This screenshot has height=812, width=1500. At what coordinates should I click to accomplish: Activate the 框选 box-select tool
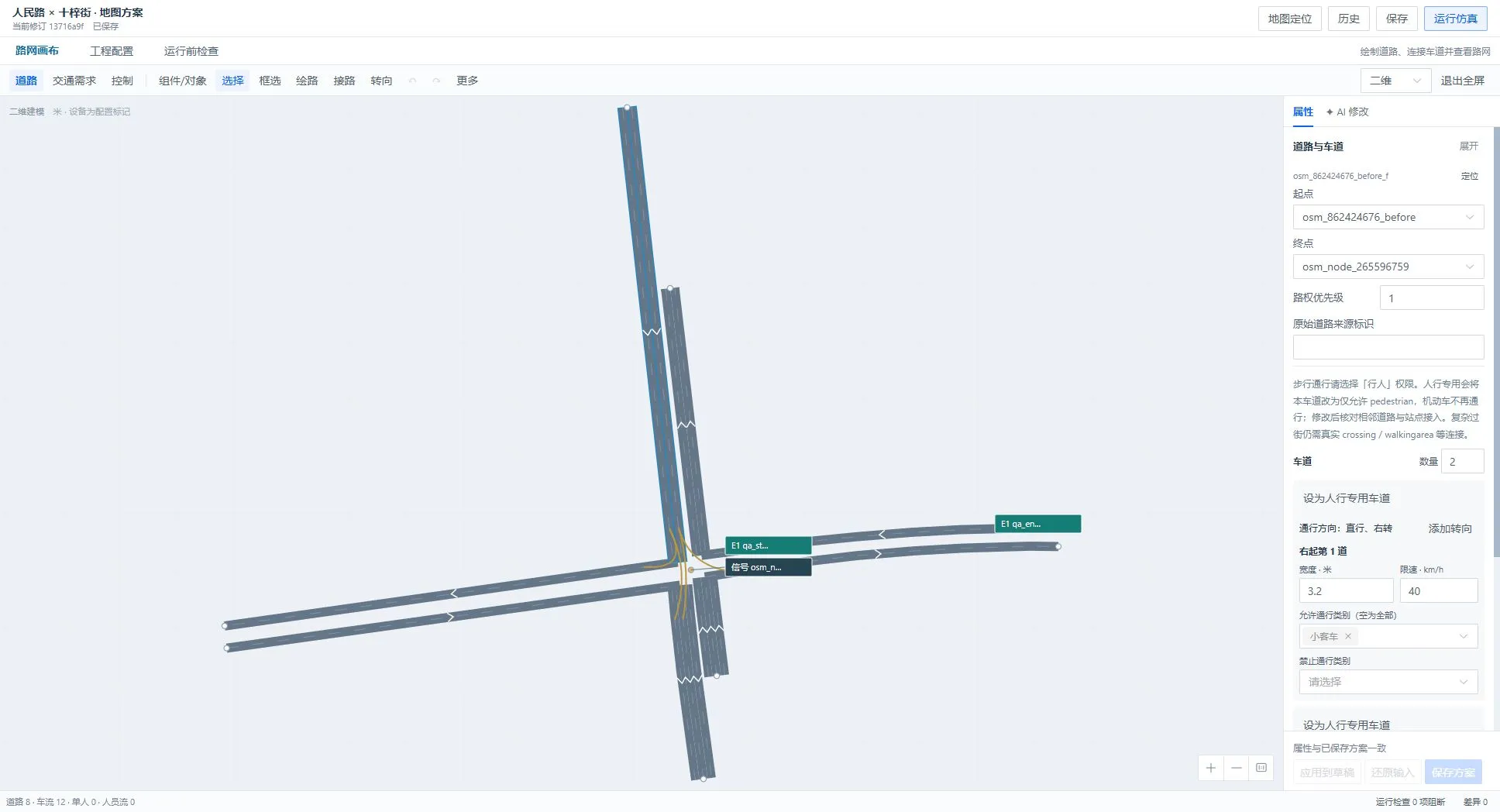(x=270, y=81)
